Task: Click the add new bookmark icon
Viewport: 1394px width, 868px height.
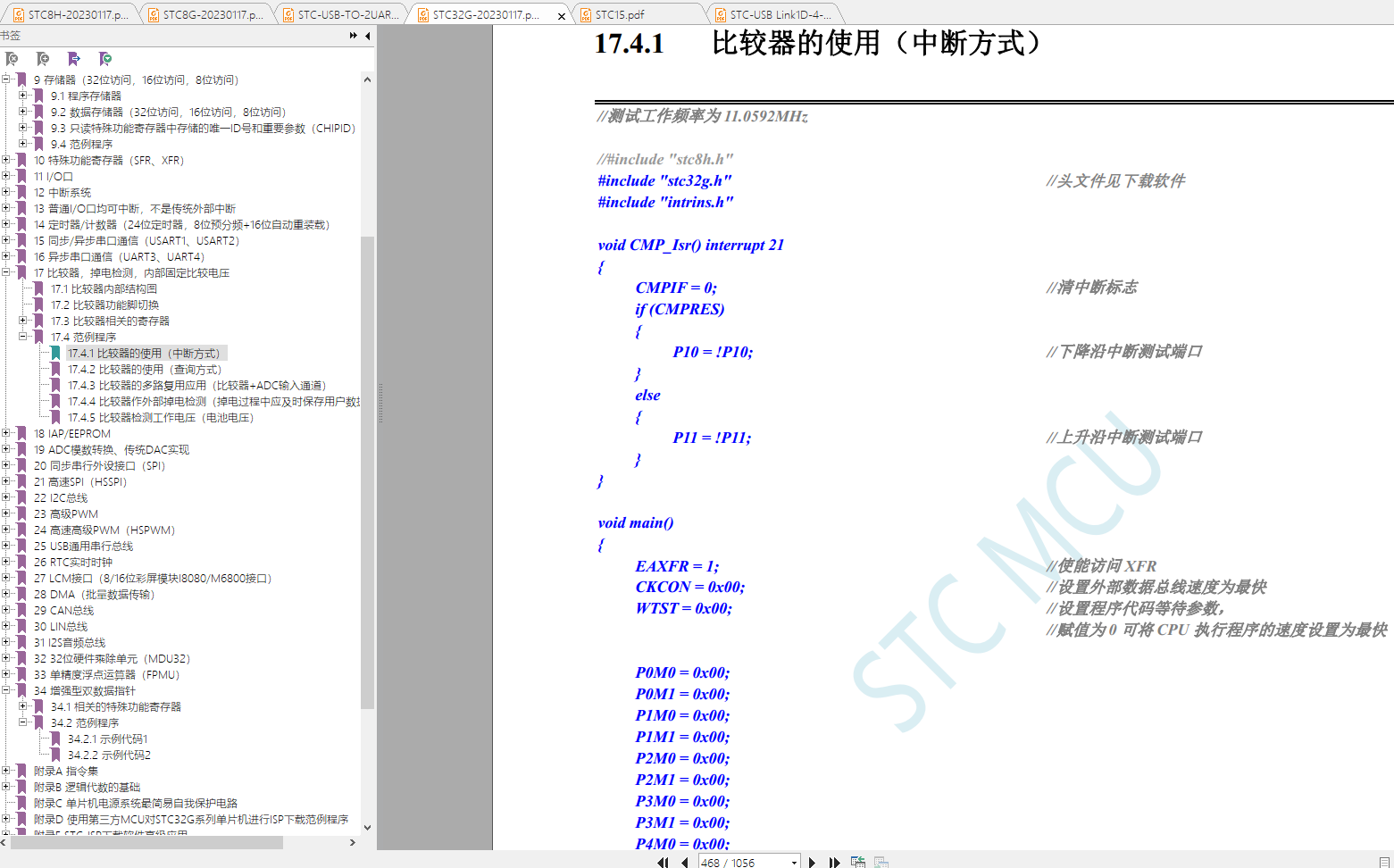Action: 43,59
